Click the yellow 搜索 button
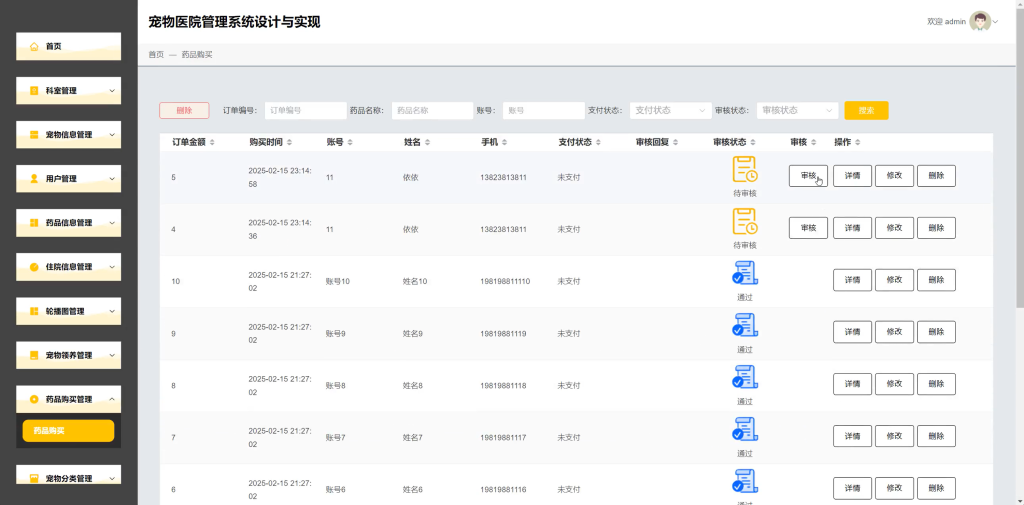The image size is (1024, 505). 866,110
